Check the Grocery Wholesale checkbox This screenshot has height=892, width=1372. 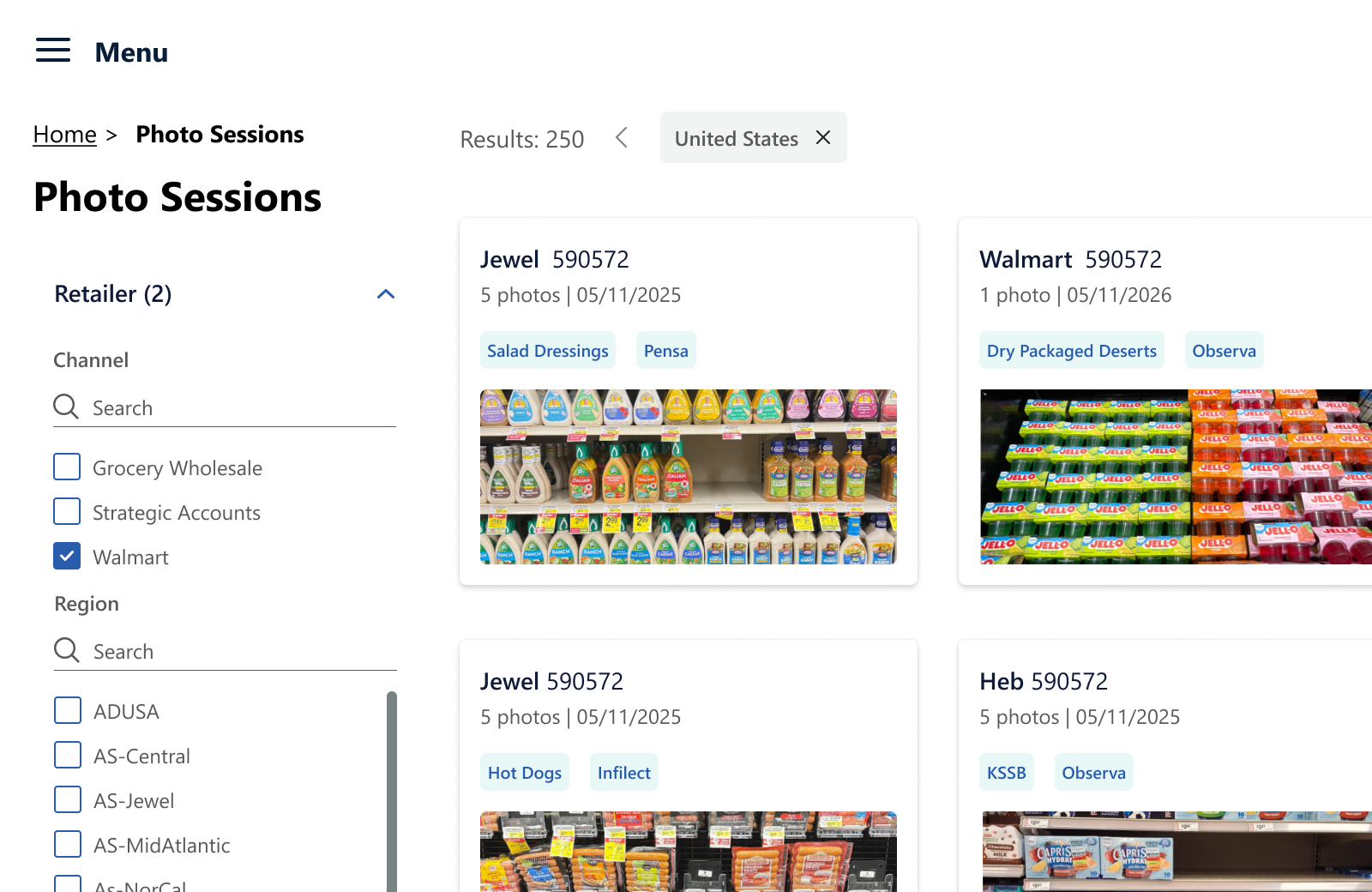(67, 467)
